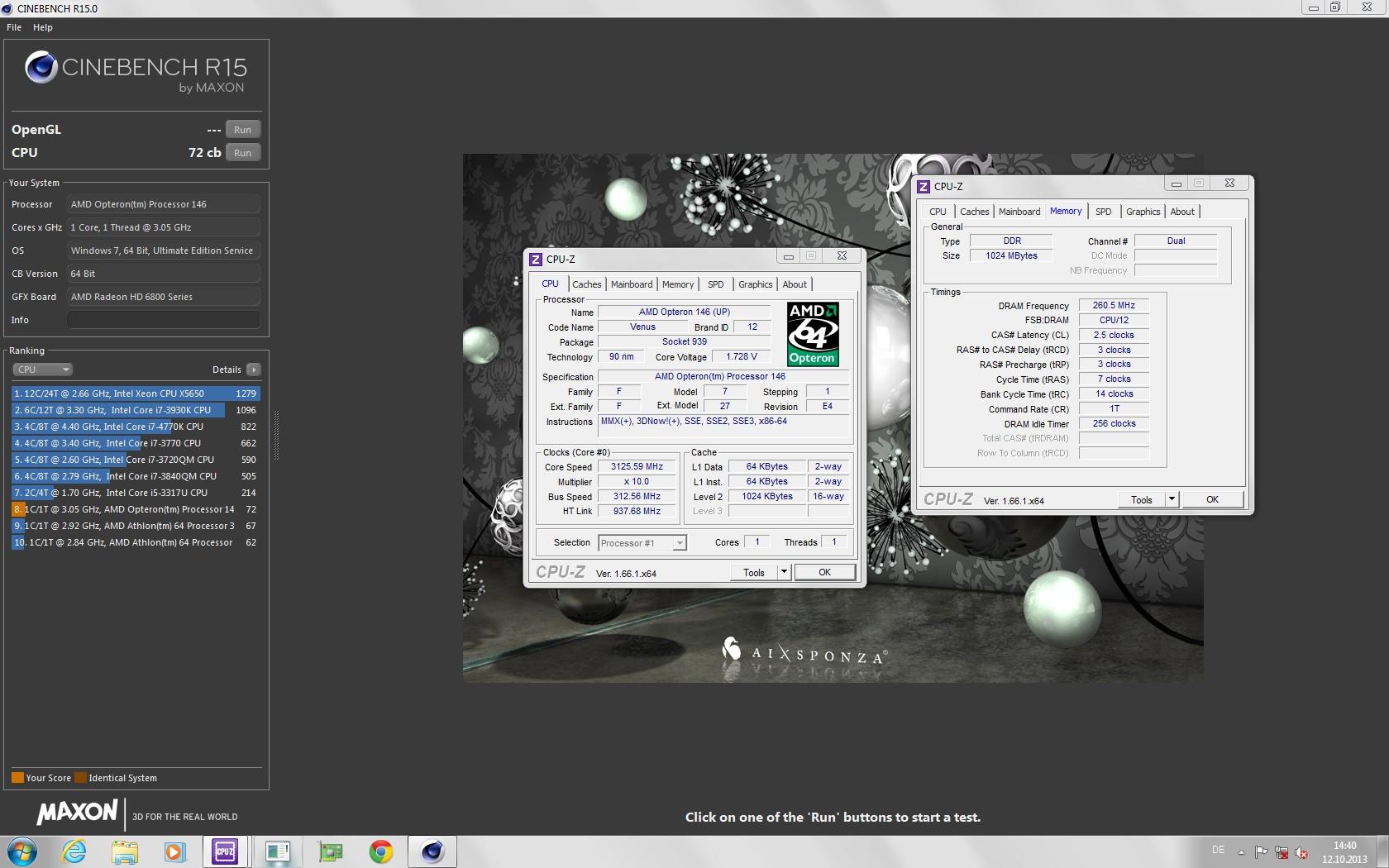Click CPU-Z icon in CPU window title
Viewport: 1389px width, 868px height.
coord(536,259)
